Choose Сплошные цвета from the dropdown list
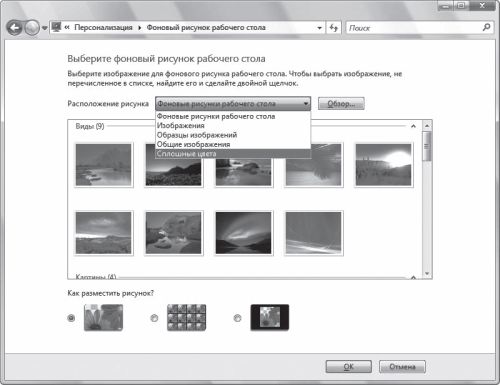500x385 pixels. tap(233, 154)
